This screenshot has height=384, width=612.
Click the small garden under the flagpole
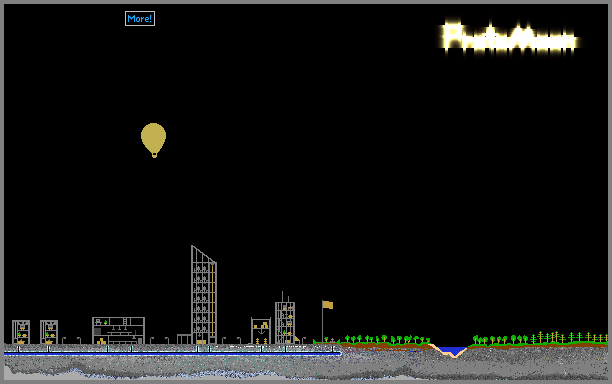[x=326, y=341]
